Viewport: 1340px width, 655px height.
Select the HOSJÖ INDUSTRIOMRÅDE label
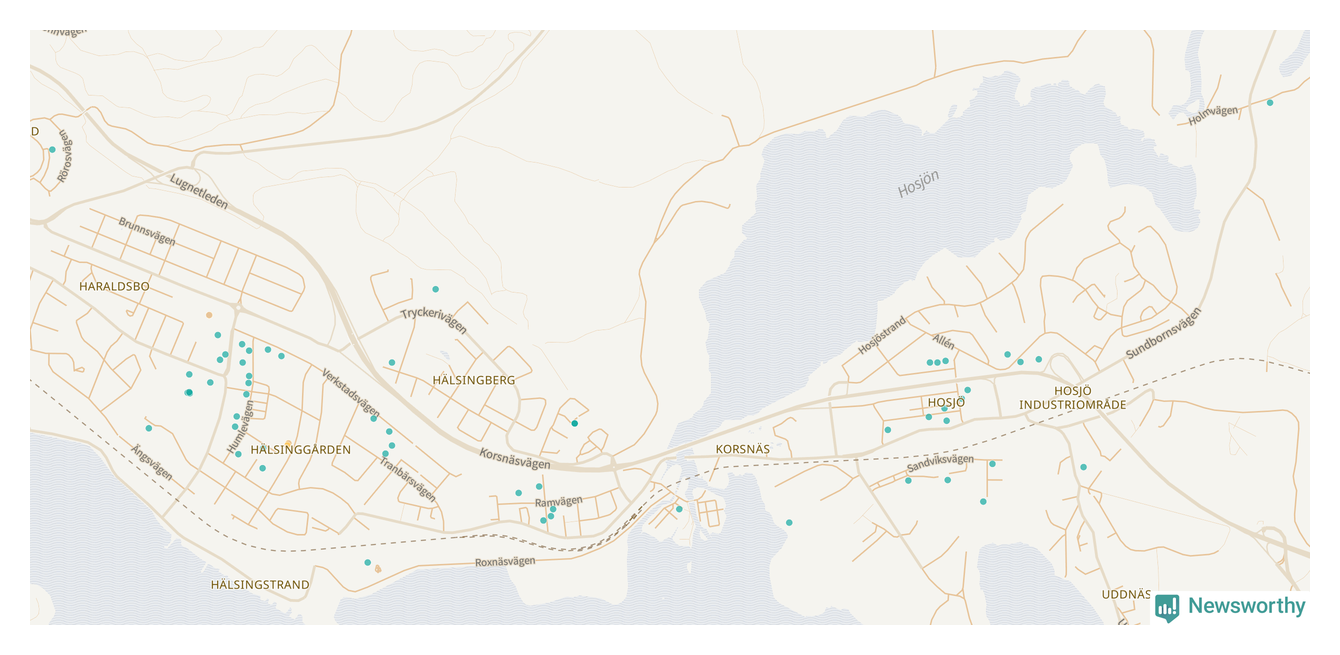coord(1072,398)
